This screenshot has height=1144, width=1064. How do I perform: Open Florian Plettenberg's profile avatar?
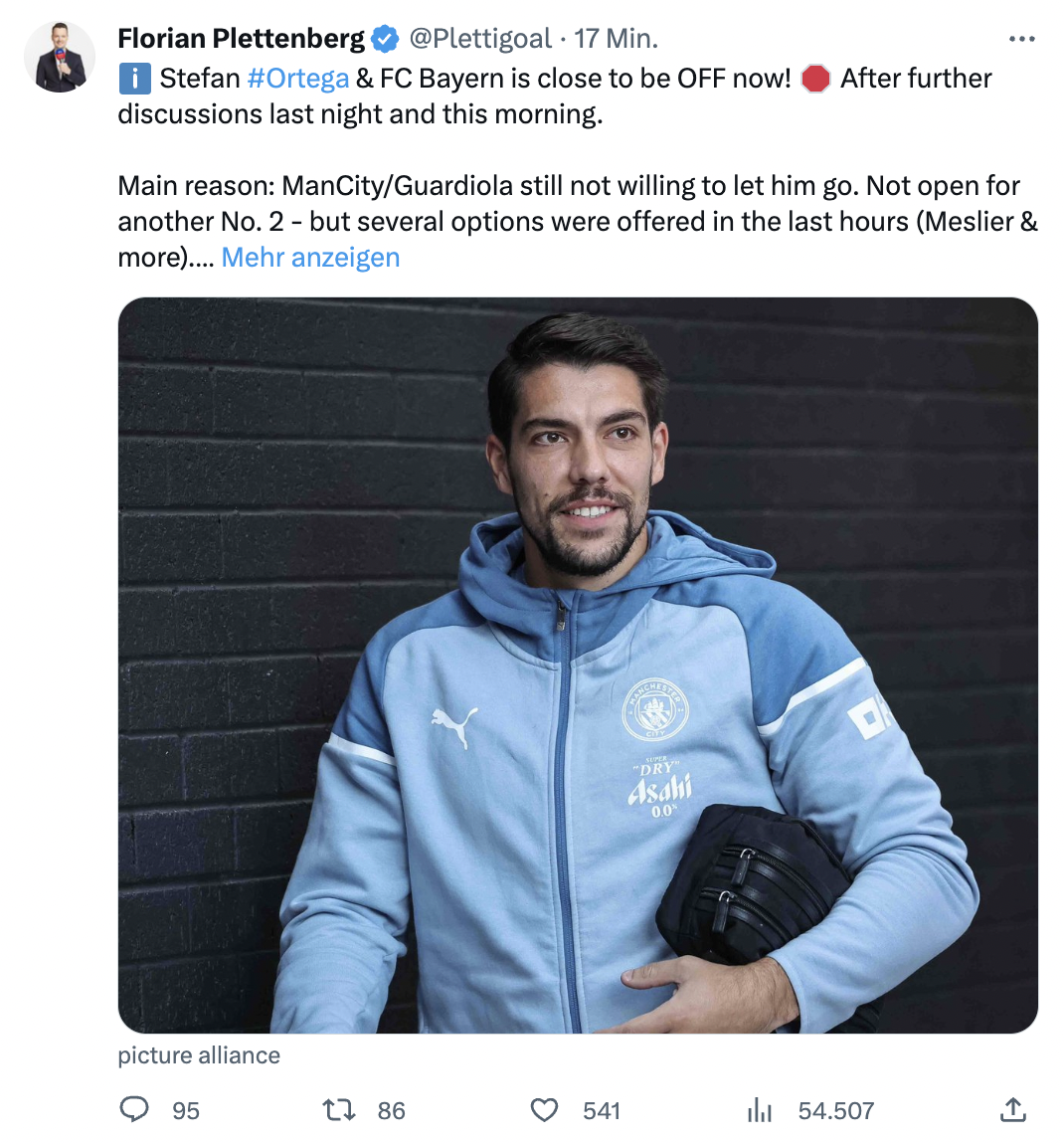tap(60, 57)
